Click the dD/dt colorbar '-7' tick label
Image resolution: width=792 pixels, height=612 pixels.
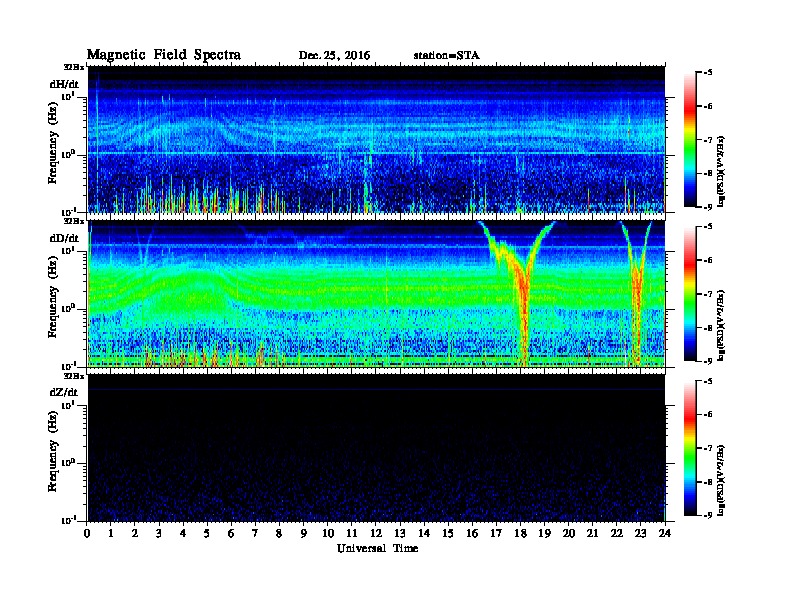(707, 293)
